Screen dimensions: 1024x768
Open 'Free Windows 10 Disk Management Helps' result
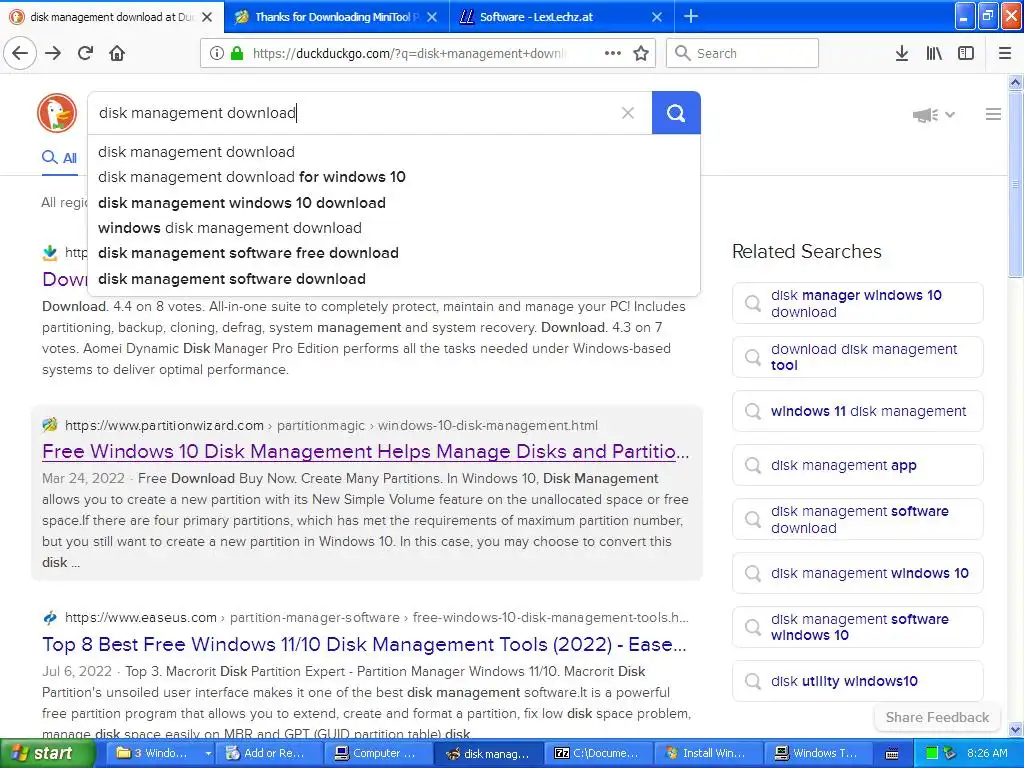[x=366, y=451]
